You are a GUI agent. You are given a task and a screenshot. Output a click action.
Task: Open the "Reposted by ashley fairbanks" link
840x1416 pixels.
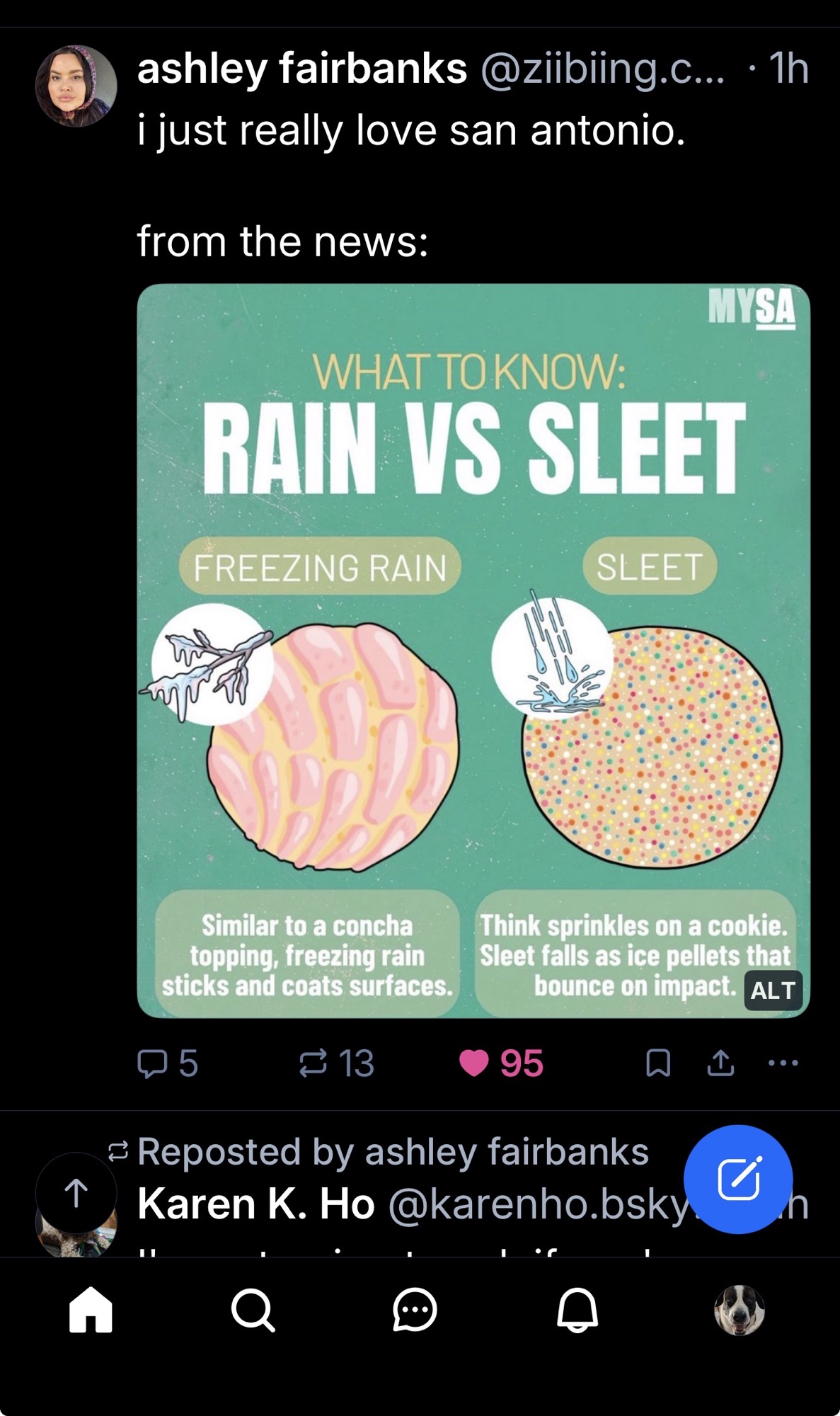393,1151
